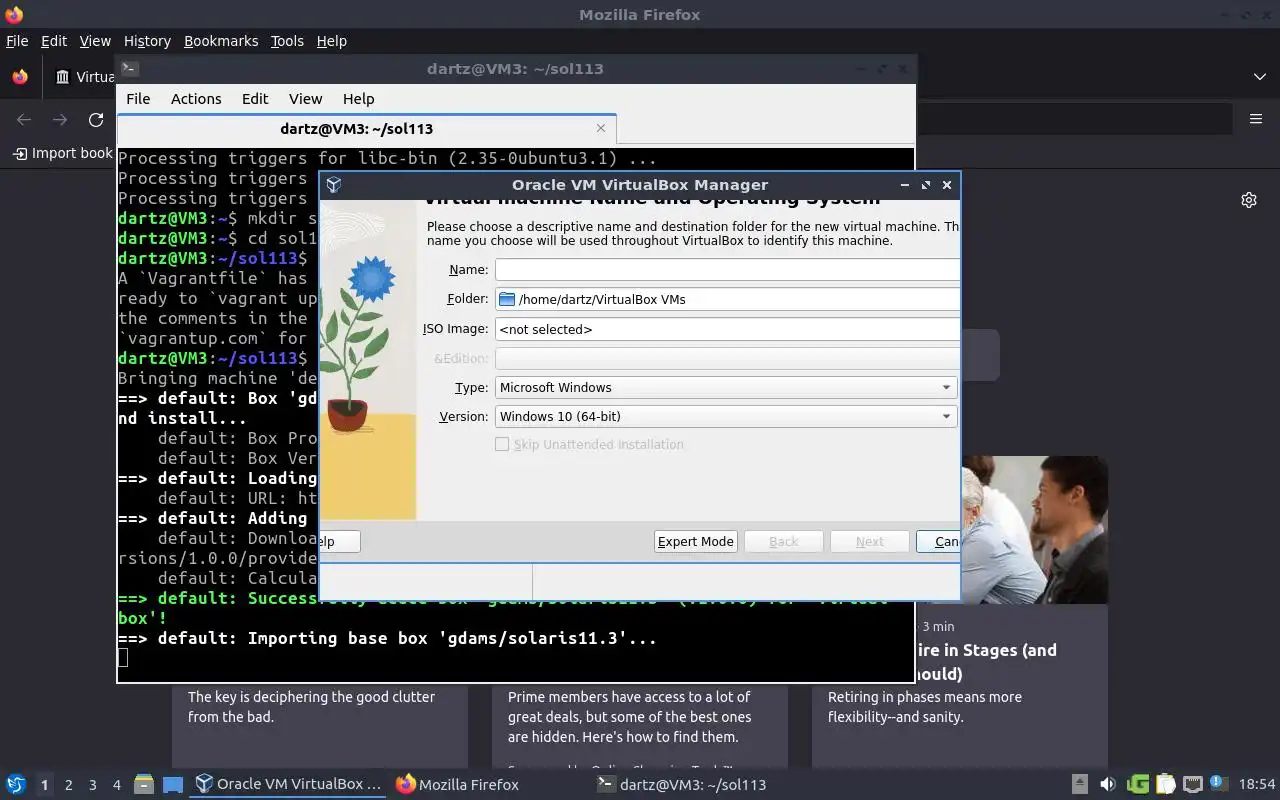This screenshot has width=1280, height=800.
Task: Toggle Skip Unattended Installation checkbox
Action: point(502,444)
